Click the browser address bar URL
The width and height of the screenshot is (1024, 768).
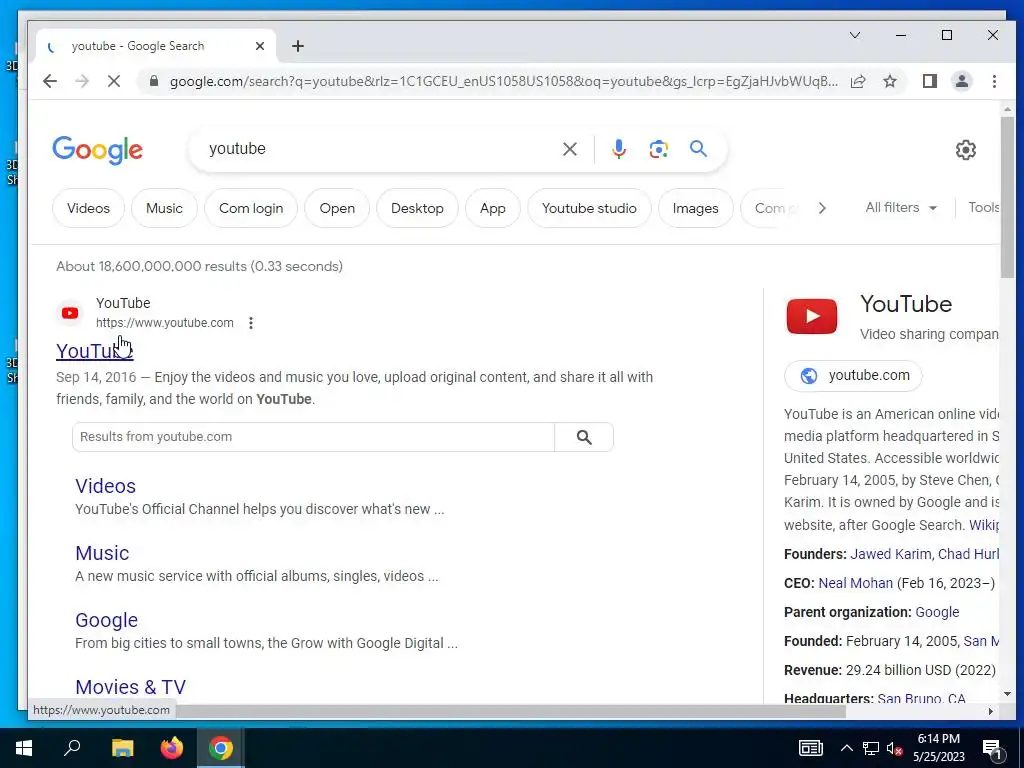pyautogui.click(x=504, y=81)
